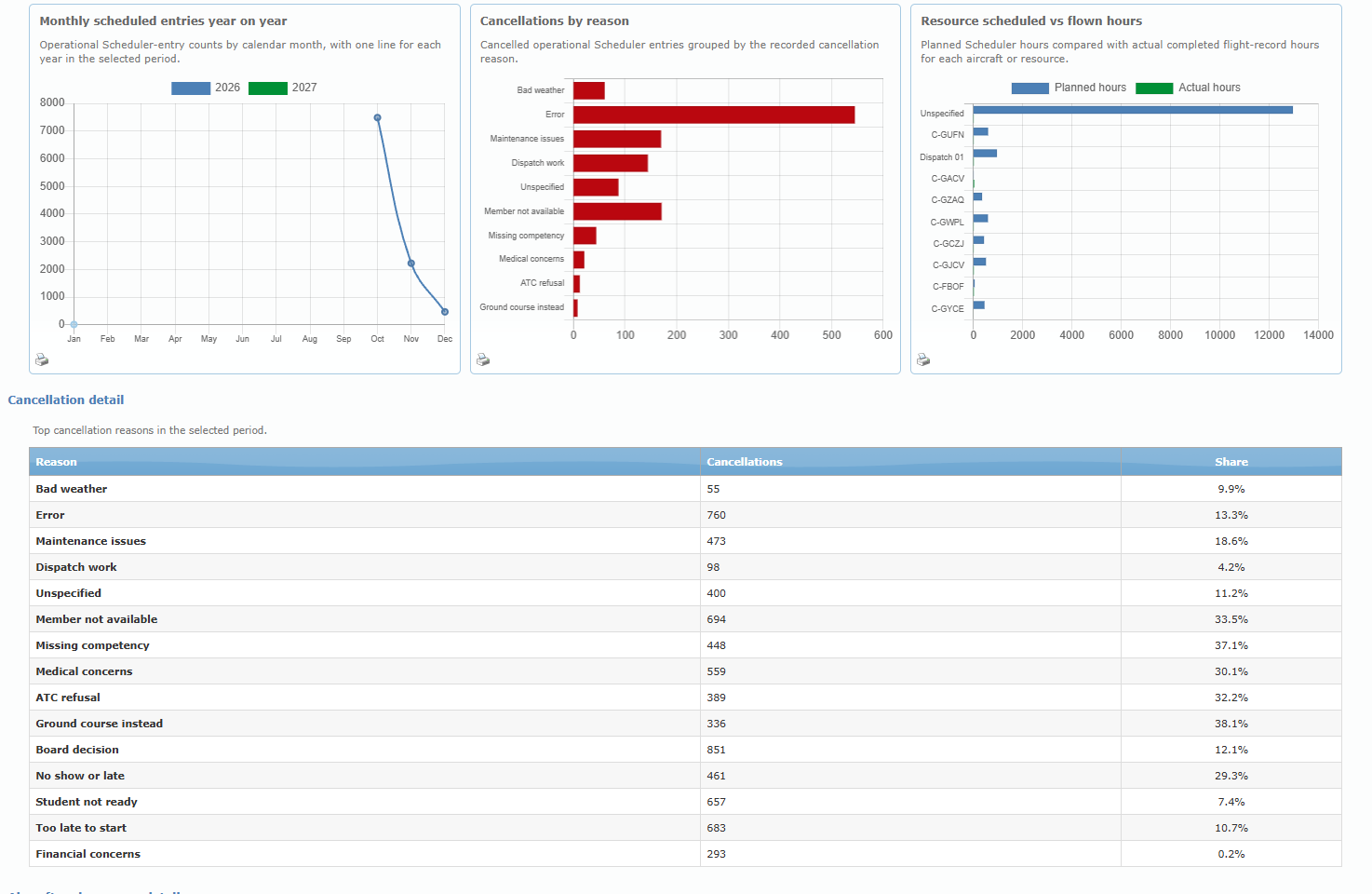The width and height of the screenshot is (1372, 894).
Task: Toggle the 2027 series legend swatch
Action: pyautogui.click(x=268, y=88)
